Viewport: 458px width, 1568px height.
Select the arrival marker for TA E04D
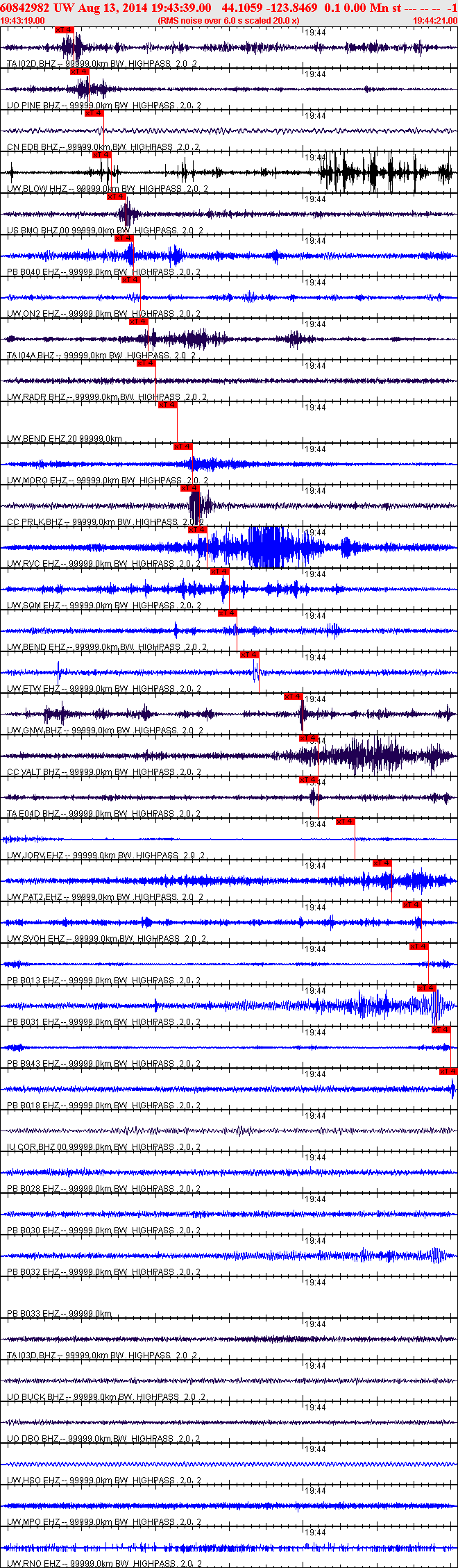pyautogui.click(x=308, y=780)
